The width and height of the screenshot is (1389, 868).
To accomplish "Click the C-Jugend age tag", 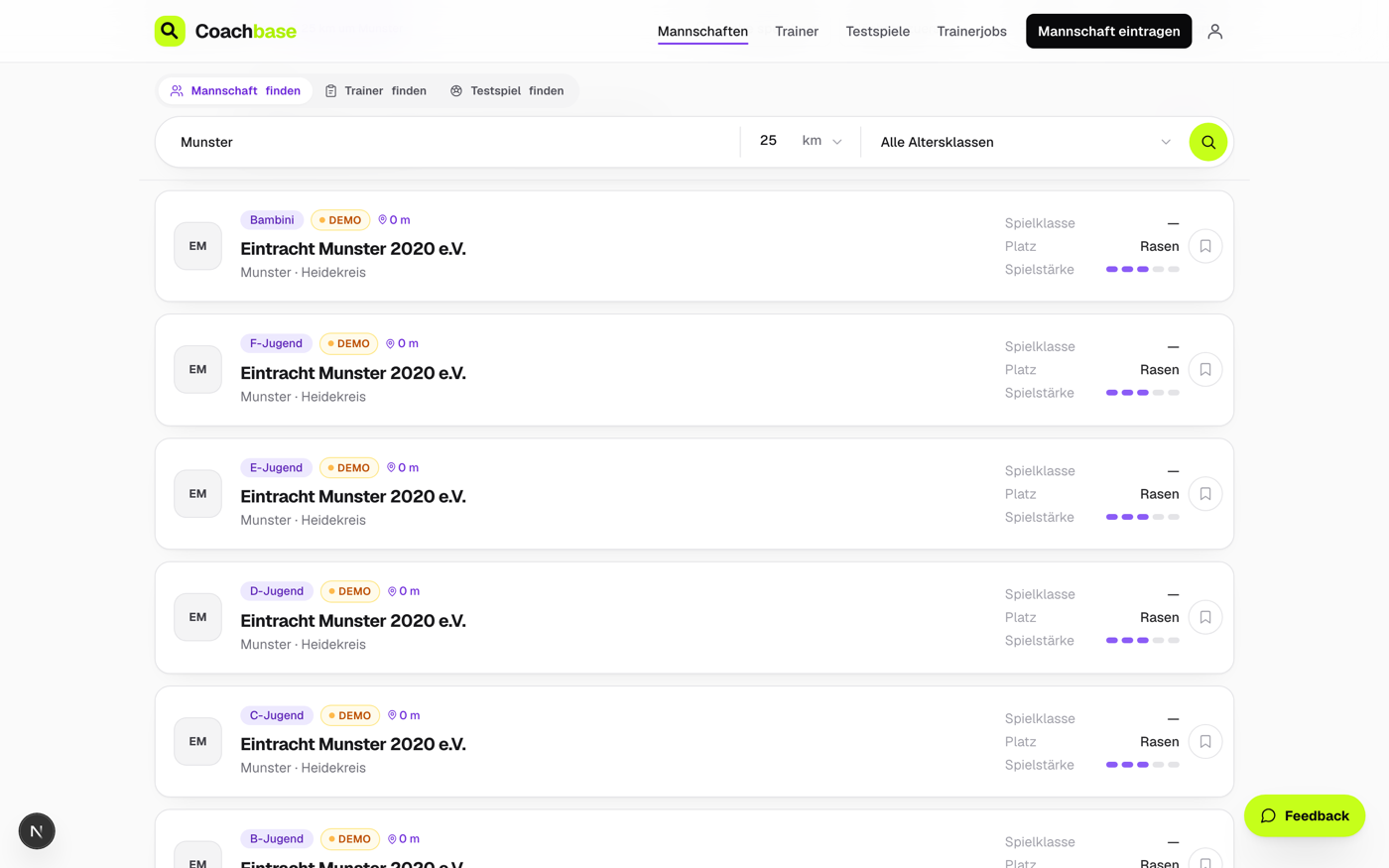I will click(x=277, y=715).
